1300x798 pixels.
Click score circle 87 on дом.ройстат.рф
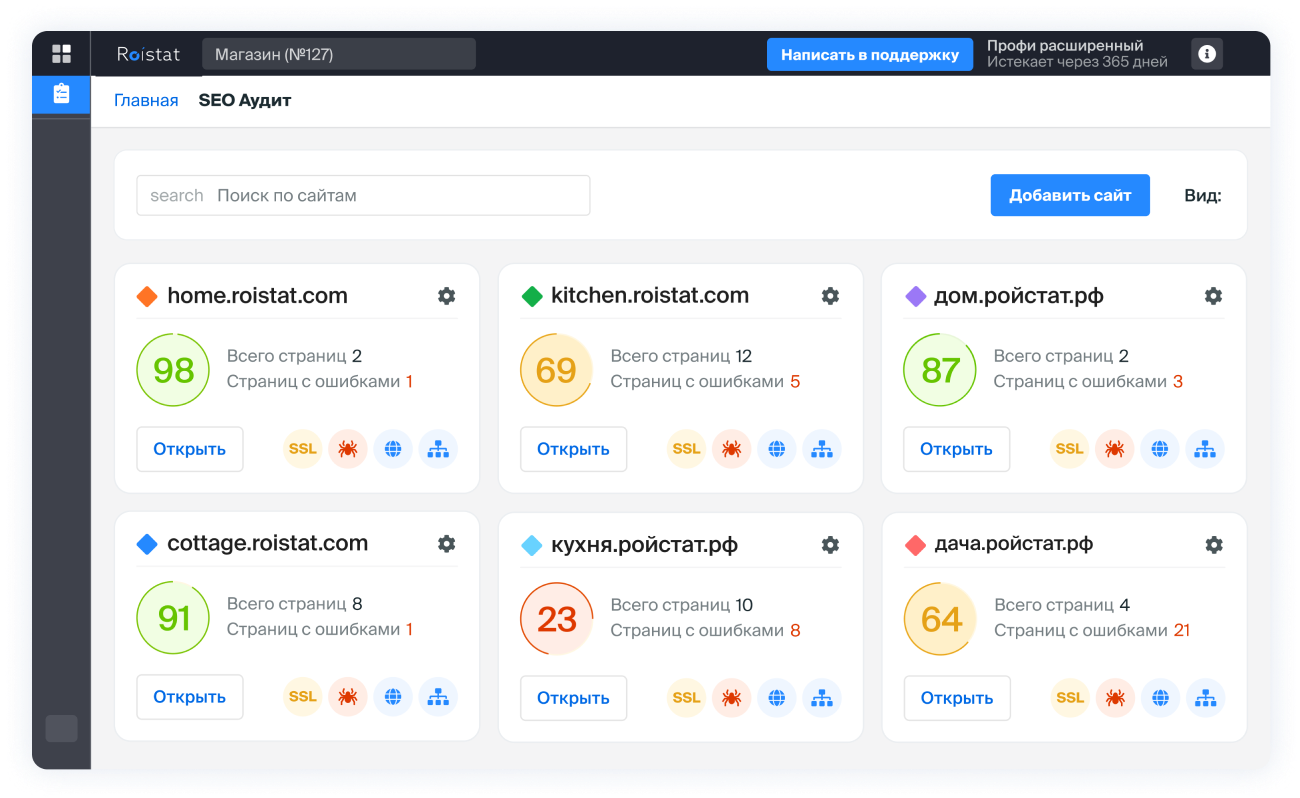coord(940,370)
